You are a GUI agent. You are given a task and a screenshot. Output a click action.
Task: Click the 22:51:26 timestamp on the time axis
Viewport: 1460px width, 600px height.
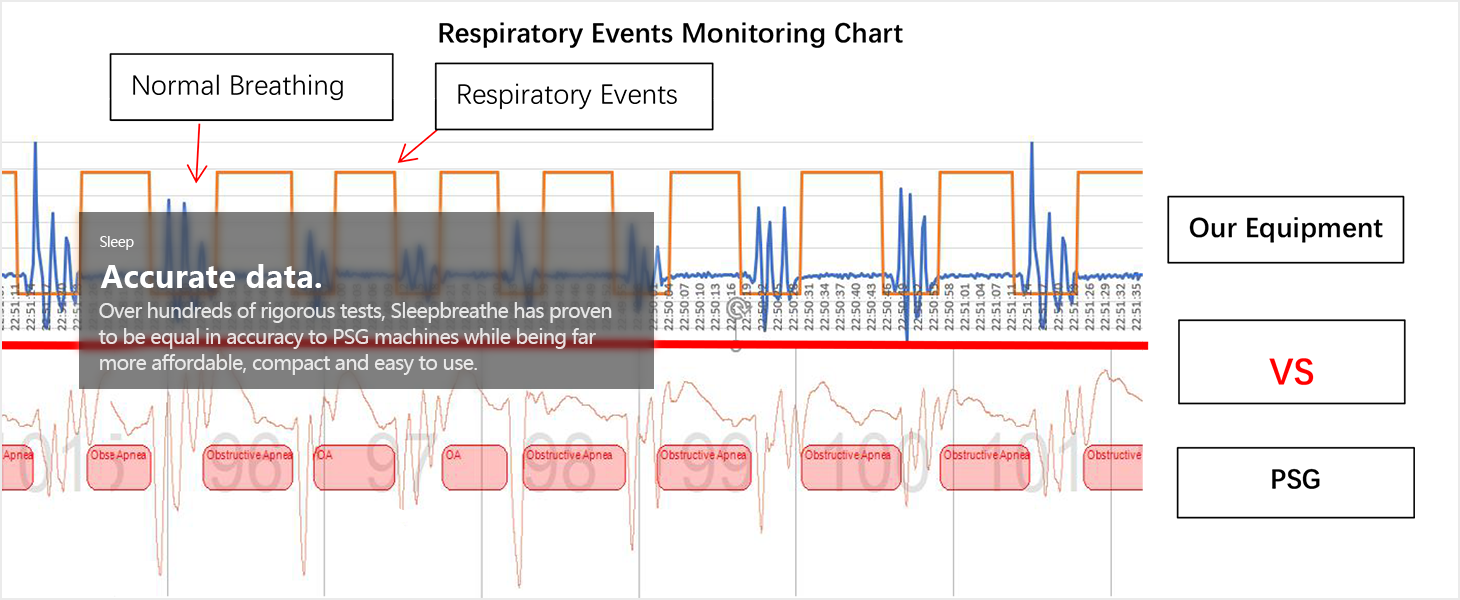(1091, 304)
